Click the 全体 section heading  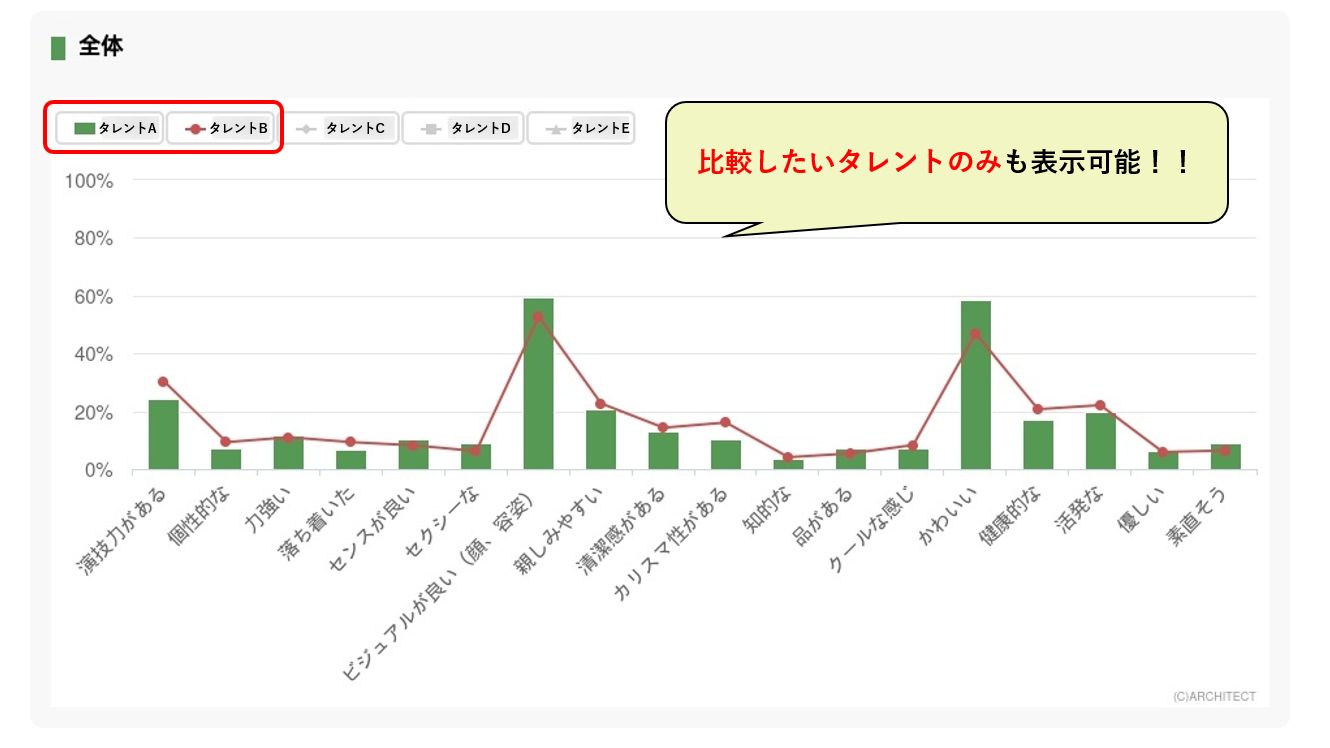click(x=100, y=47)
